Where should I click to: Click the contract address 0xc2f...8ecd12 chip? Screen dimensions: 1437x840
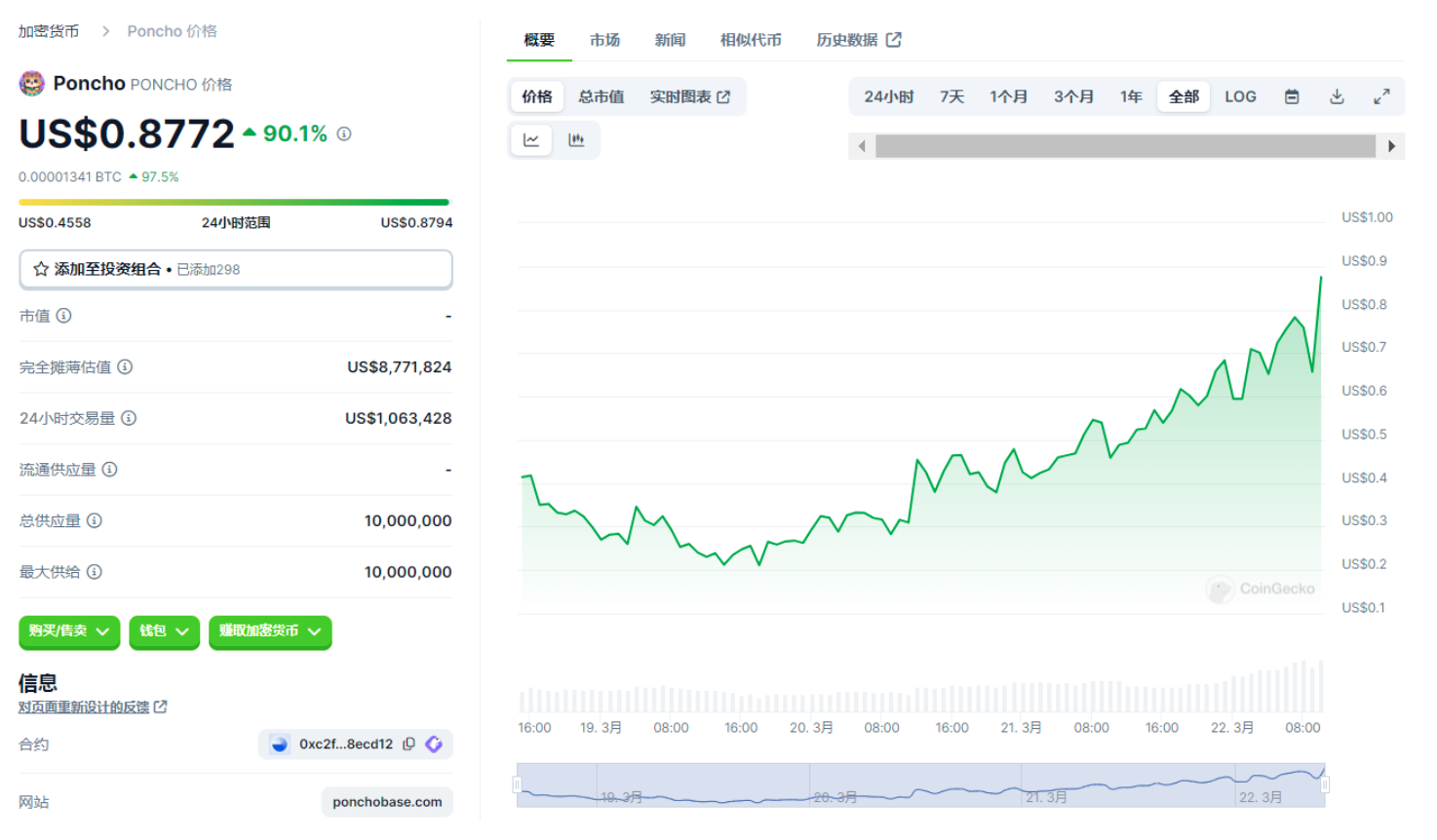(x=356, y=744)
